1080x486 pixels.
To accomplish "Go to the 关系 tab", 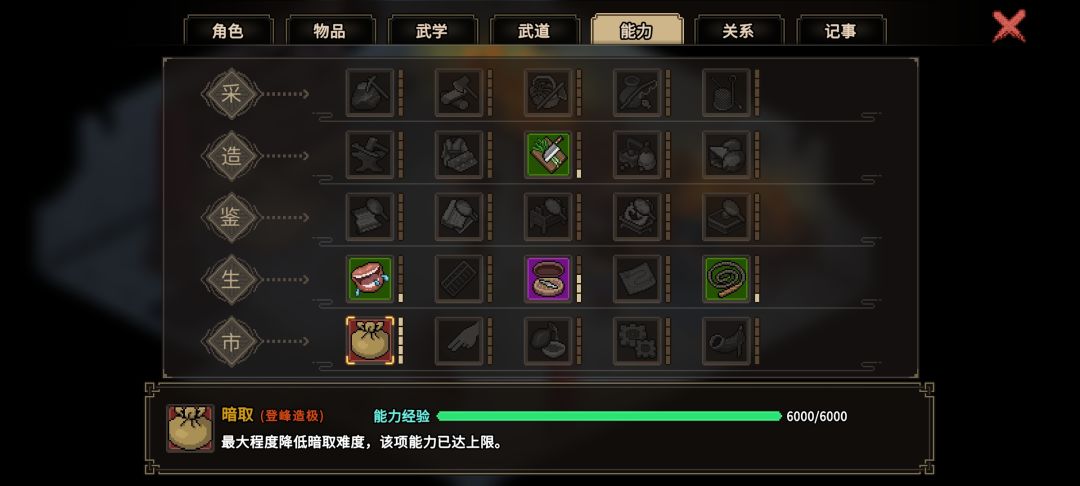I will tap(738, 31).
